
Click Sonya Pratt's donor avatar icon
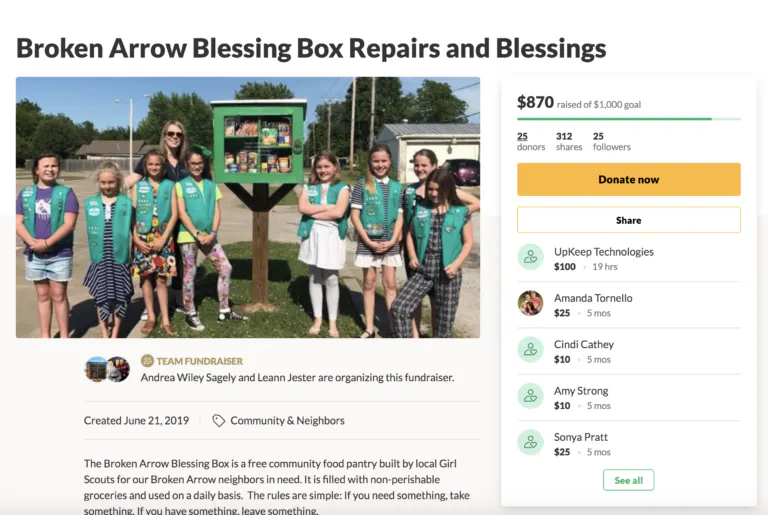click(x=530, y=442)
